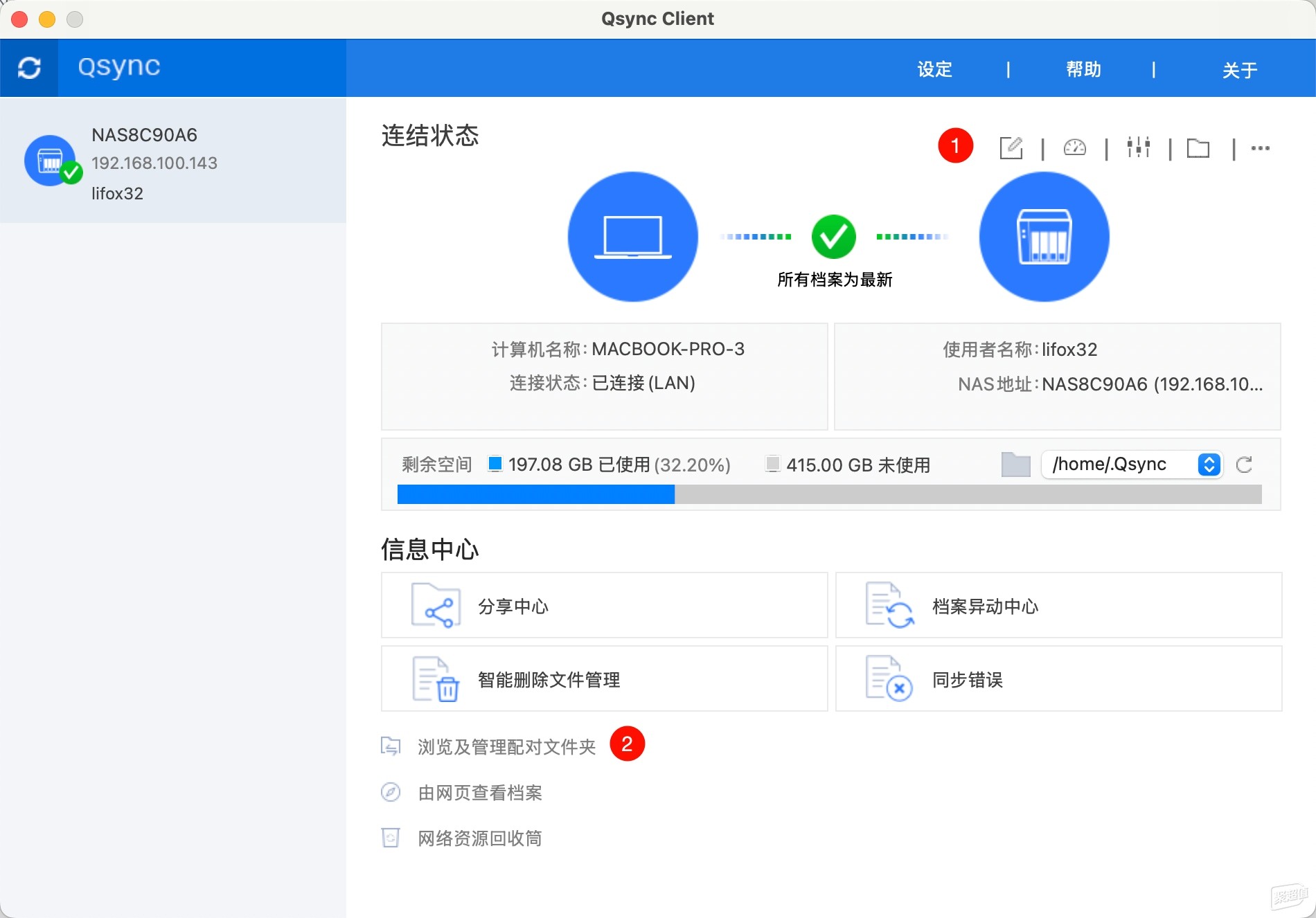The image size is (1316, 918).
Task: Open the speed gauge icon
Action: click(1075, 147)
